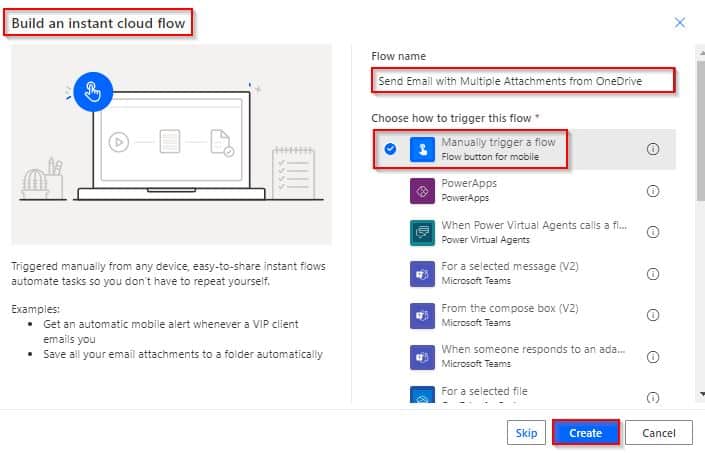Open info for For a selected message (V2)
This screenshot has height=453, width=705.
click(653, 274)
